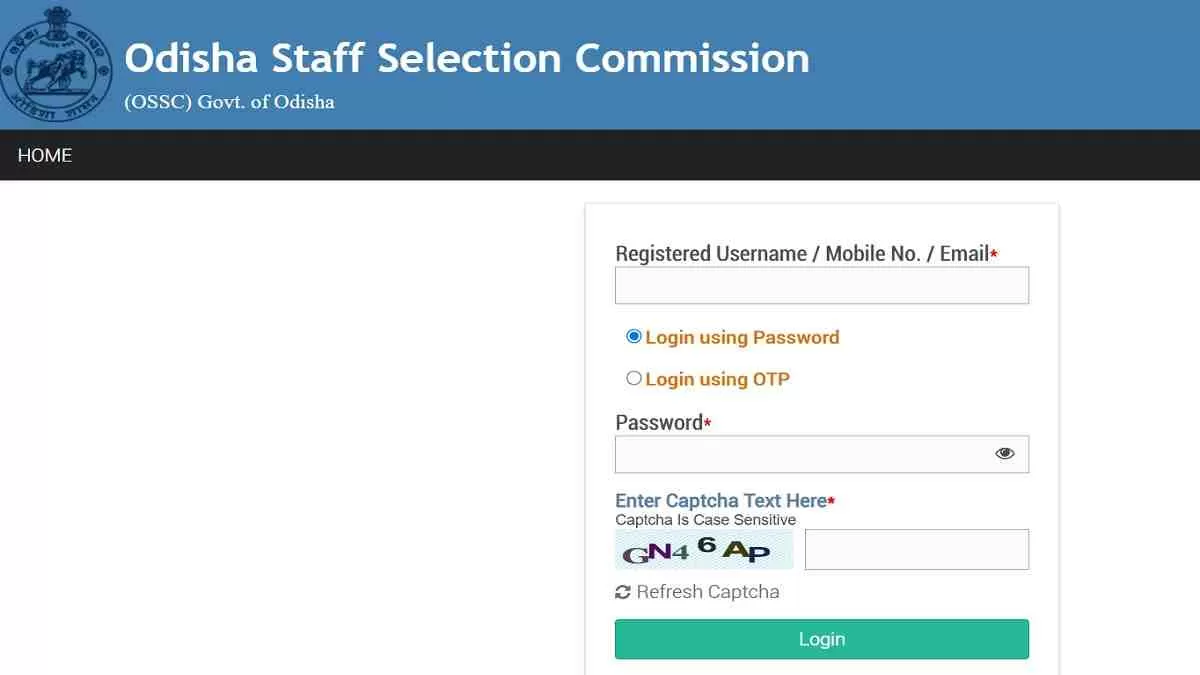Click the circular arrows refresh icon

click(623, 592)
